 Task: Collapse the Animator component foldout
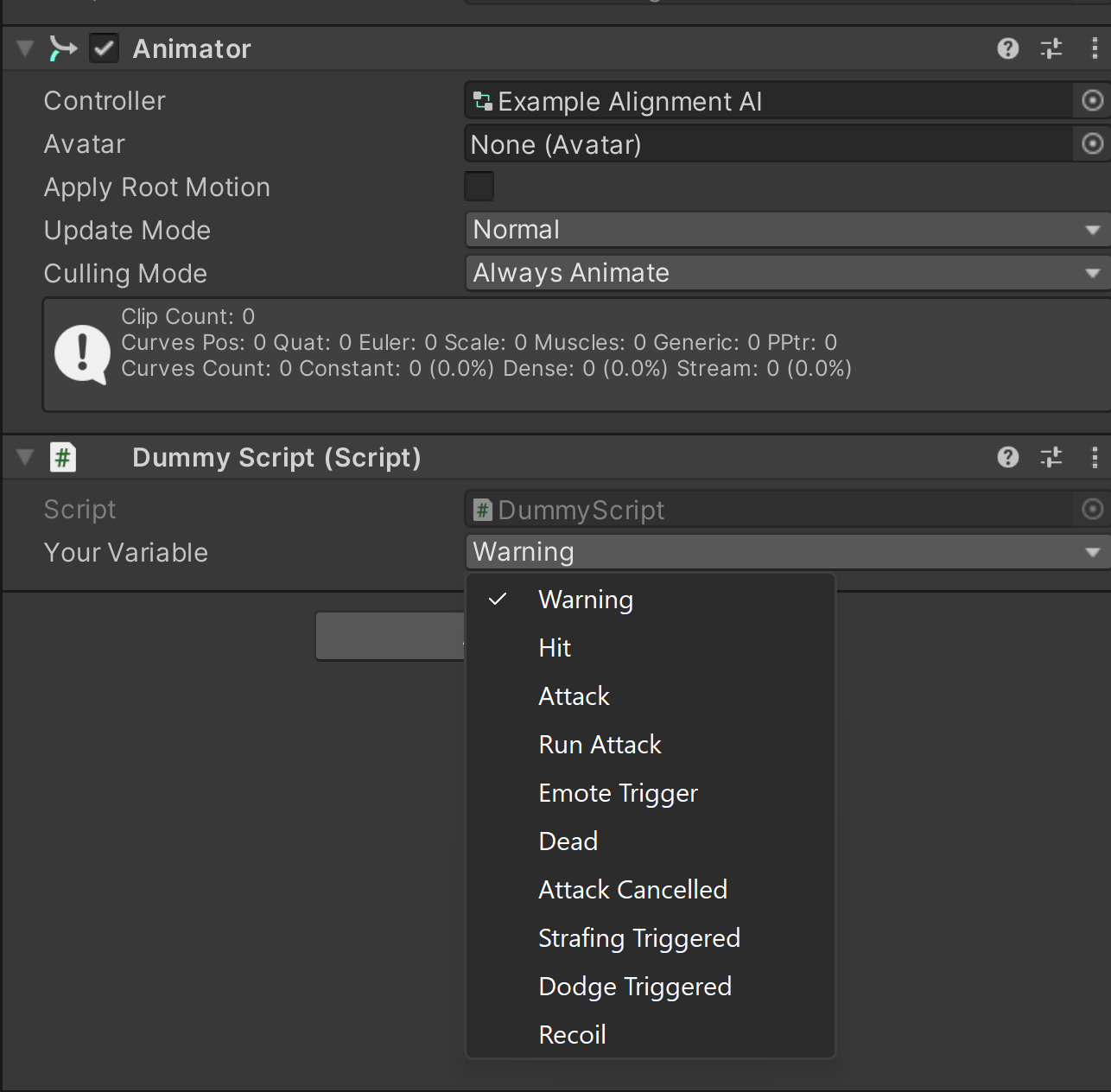(x=25, y=48)
